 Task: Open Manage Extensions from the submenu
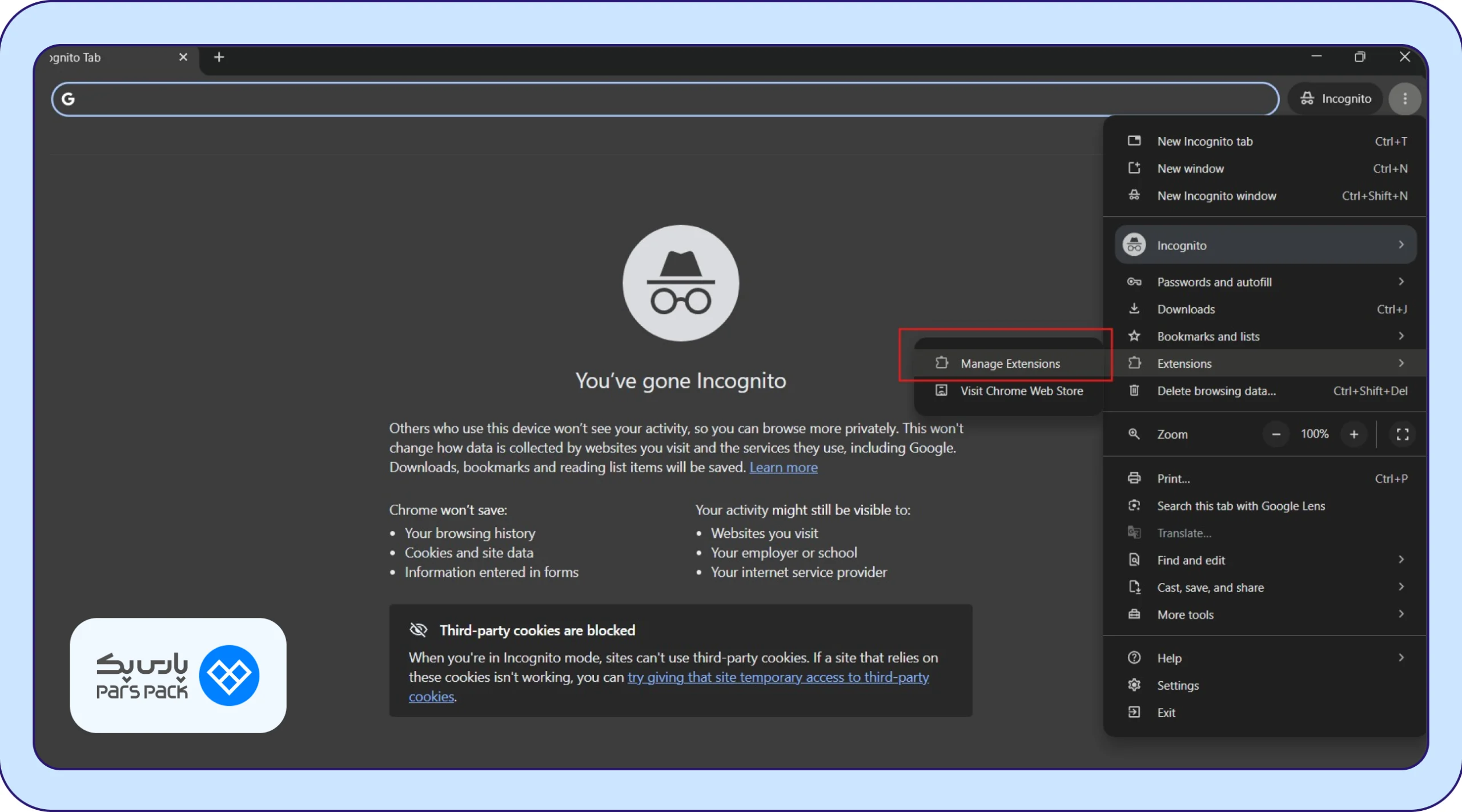pyautogui.click(x=1009, y=363)
